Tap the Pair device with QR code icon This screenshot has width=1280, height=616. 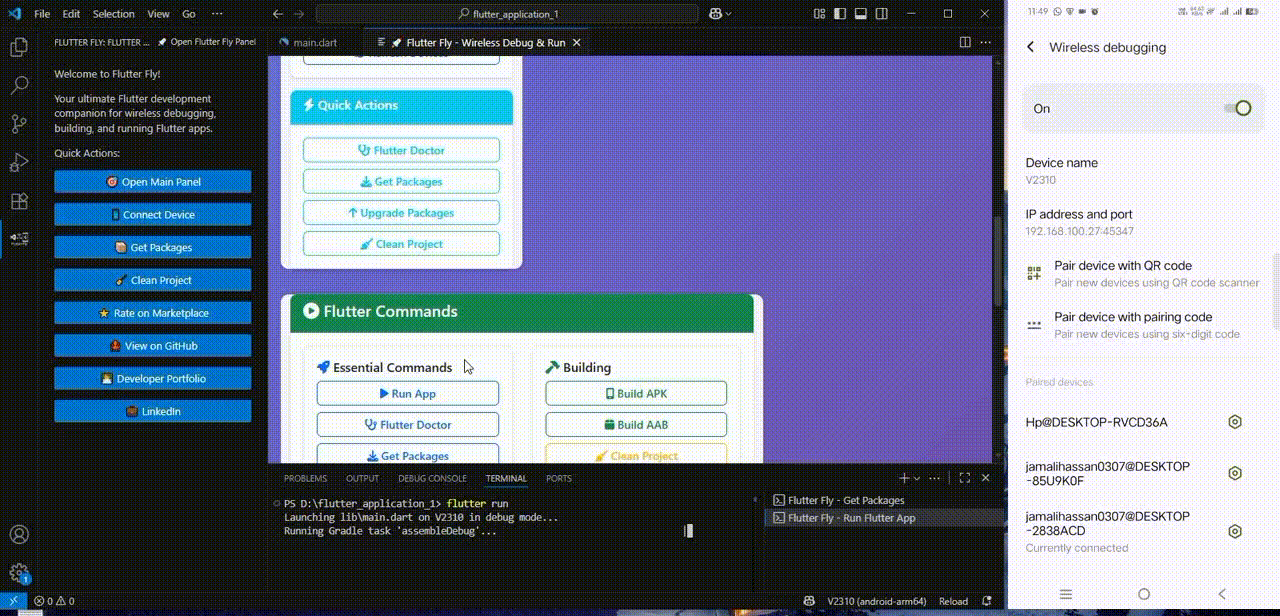click(1035, 271)
